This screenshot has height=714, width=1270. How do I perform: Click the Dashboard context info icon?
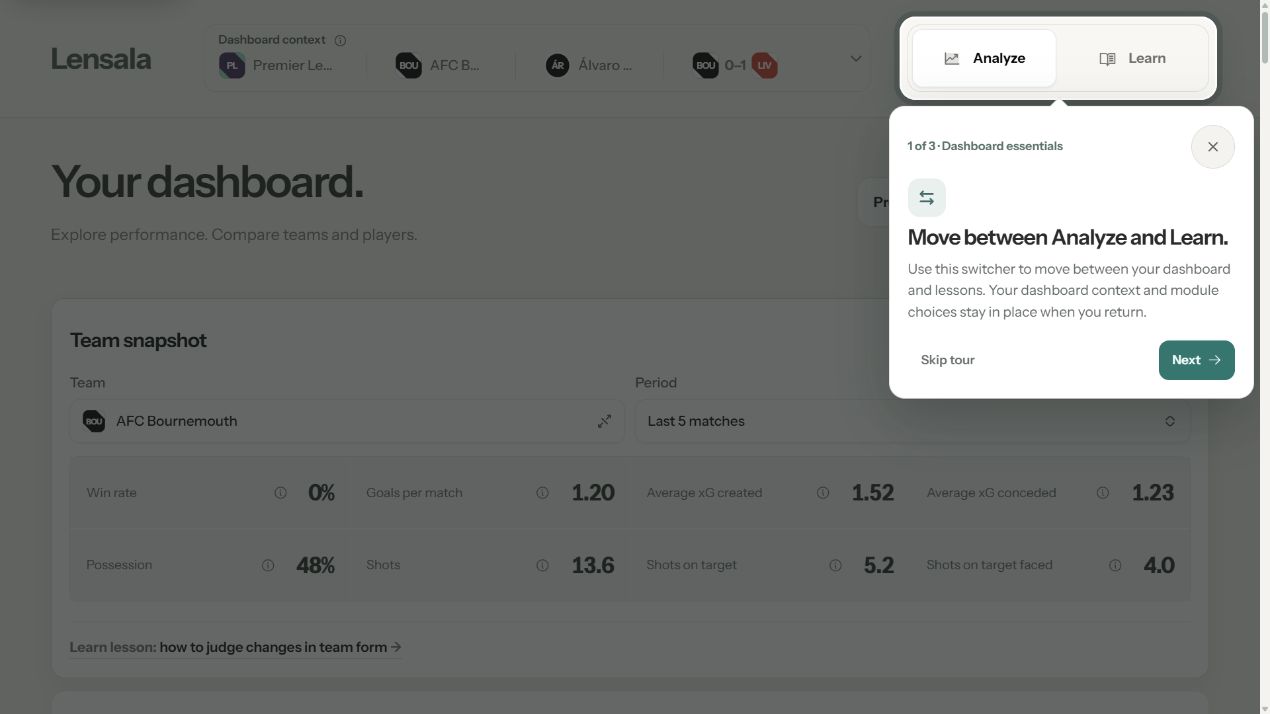tap(340, 40)
